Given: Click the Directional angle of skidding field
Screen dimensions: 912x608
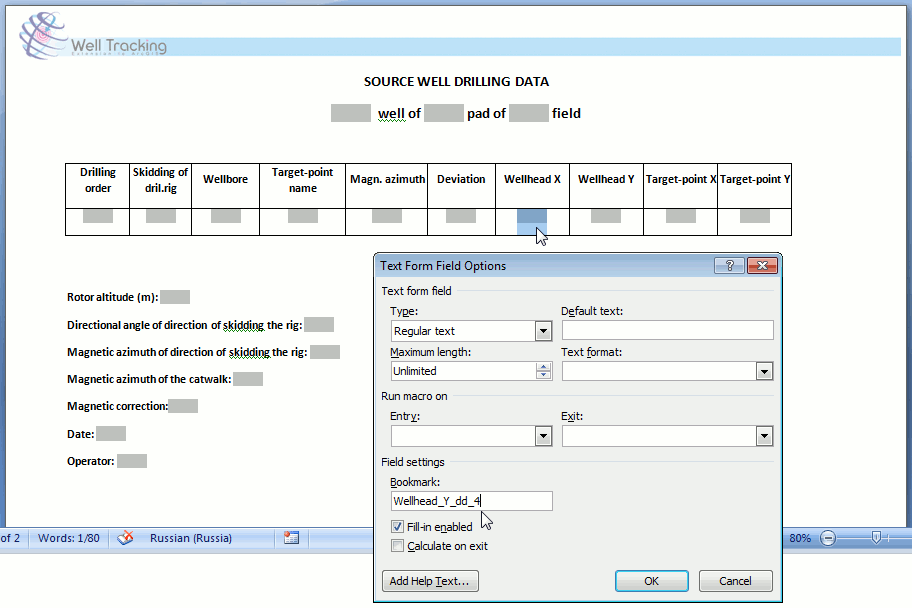Looking at the screenshot, I should [x=319, y=325].
